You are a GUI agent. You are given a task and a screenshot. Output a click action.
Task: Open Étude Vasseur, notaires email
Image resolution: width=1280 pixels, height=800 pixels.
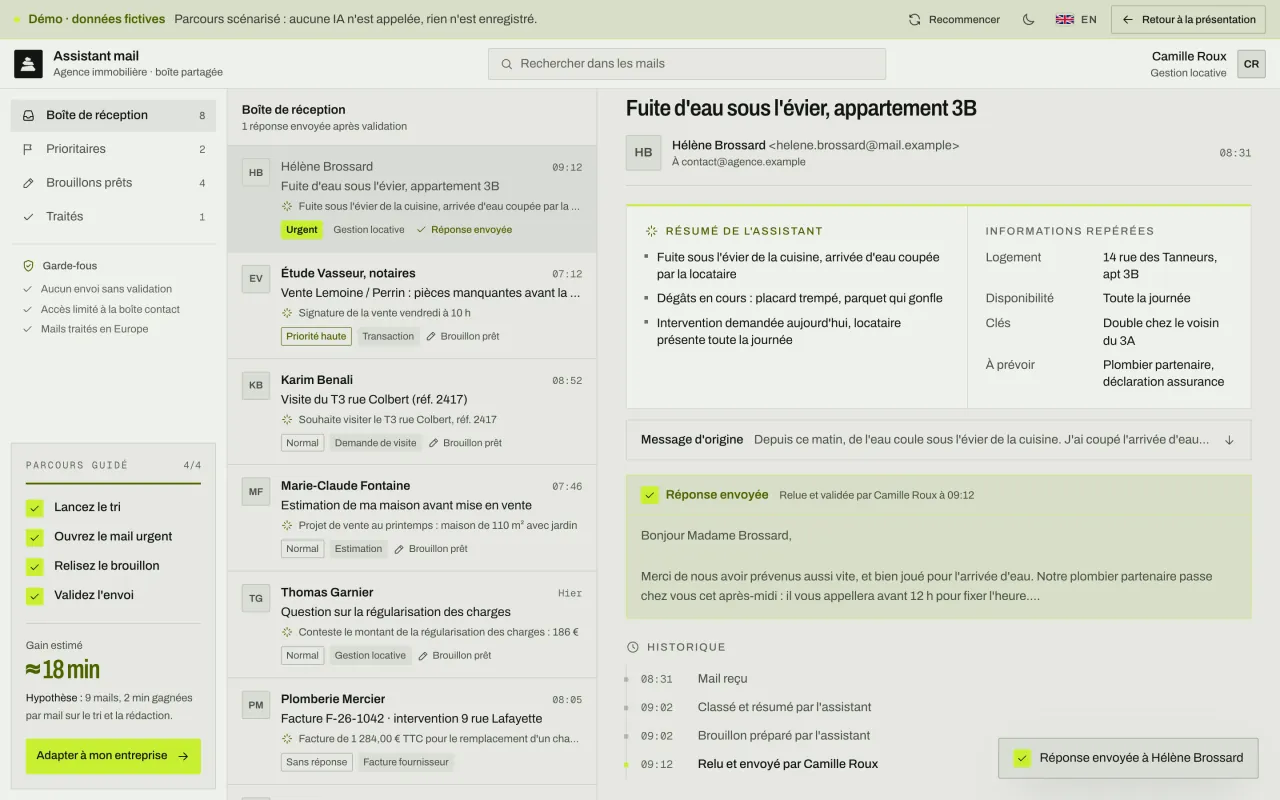click(x=412, y=306)
